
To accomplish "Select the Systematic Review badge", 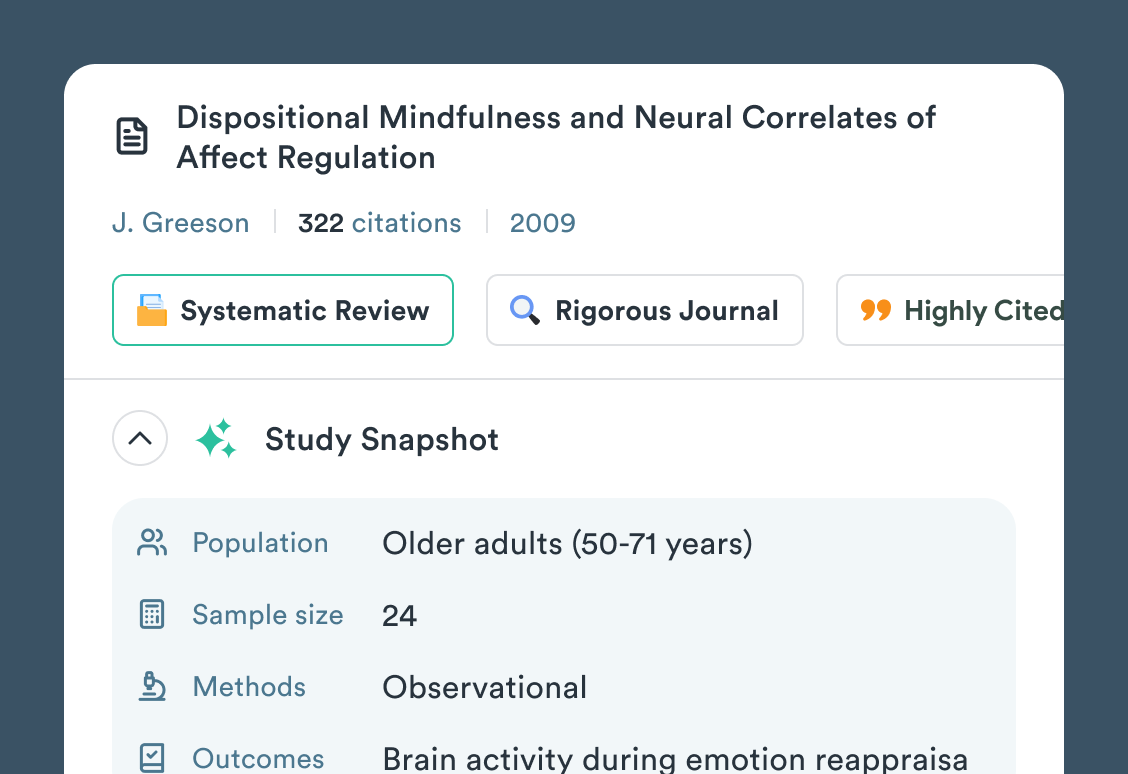I will coord(283,310).
